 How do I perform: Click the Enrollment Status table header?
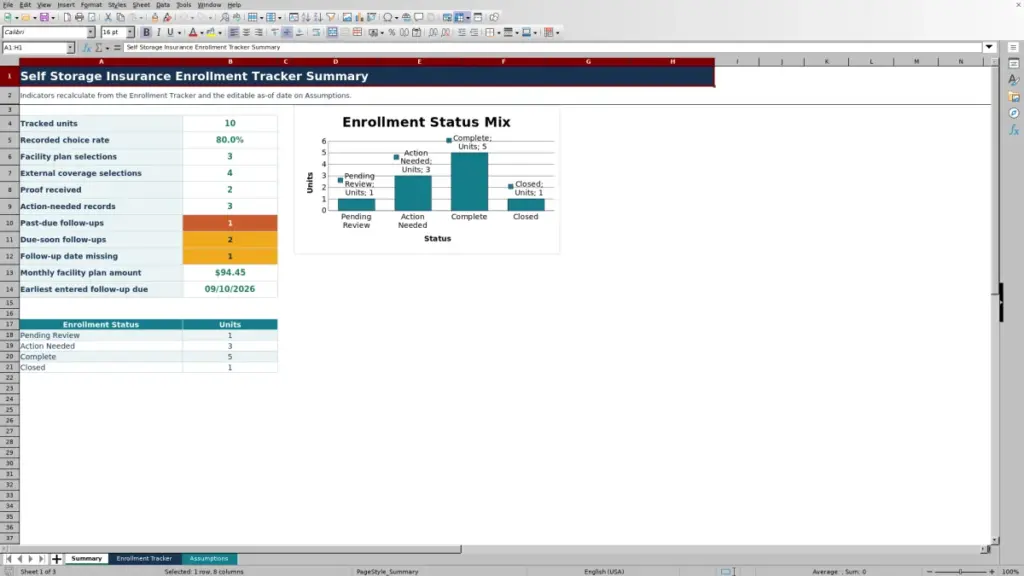tap(101, 325)
